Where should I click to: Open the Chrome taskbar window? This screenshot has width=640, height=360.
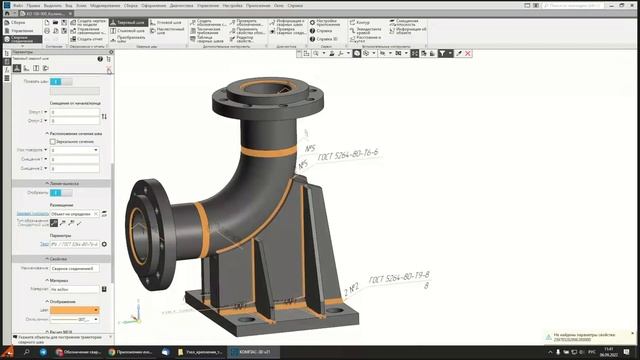130,352
